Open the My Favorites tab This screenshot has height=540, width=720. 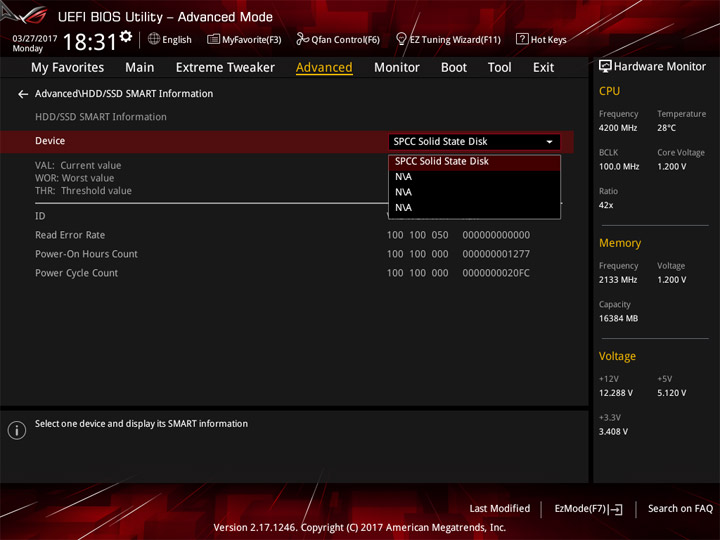click(68, 68)
